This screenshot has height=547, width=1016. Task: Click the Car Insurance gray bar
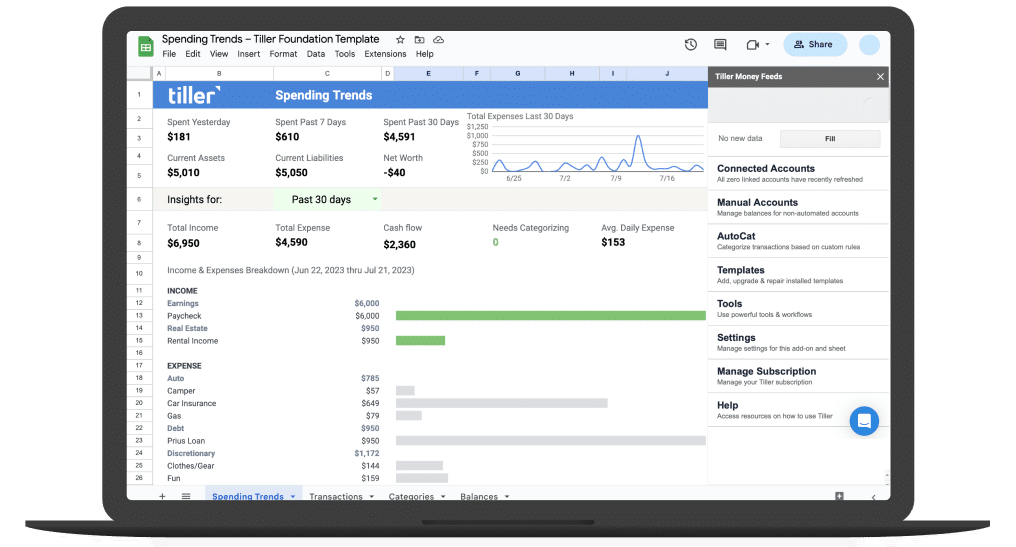tap(502, 403)
